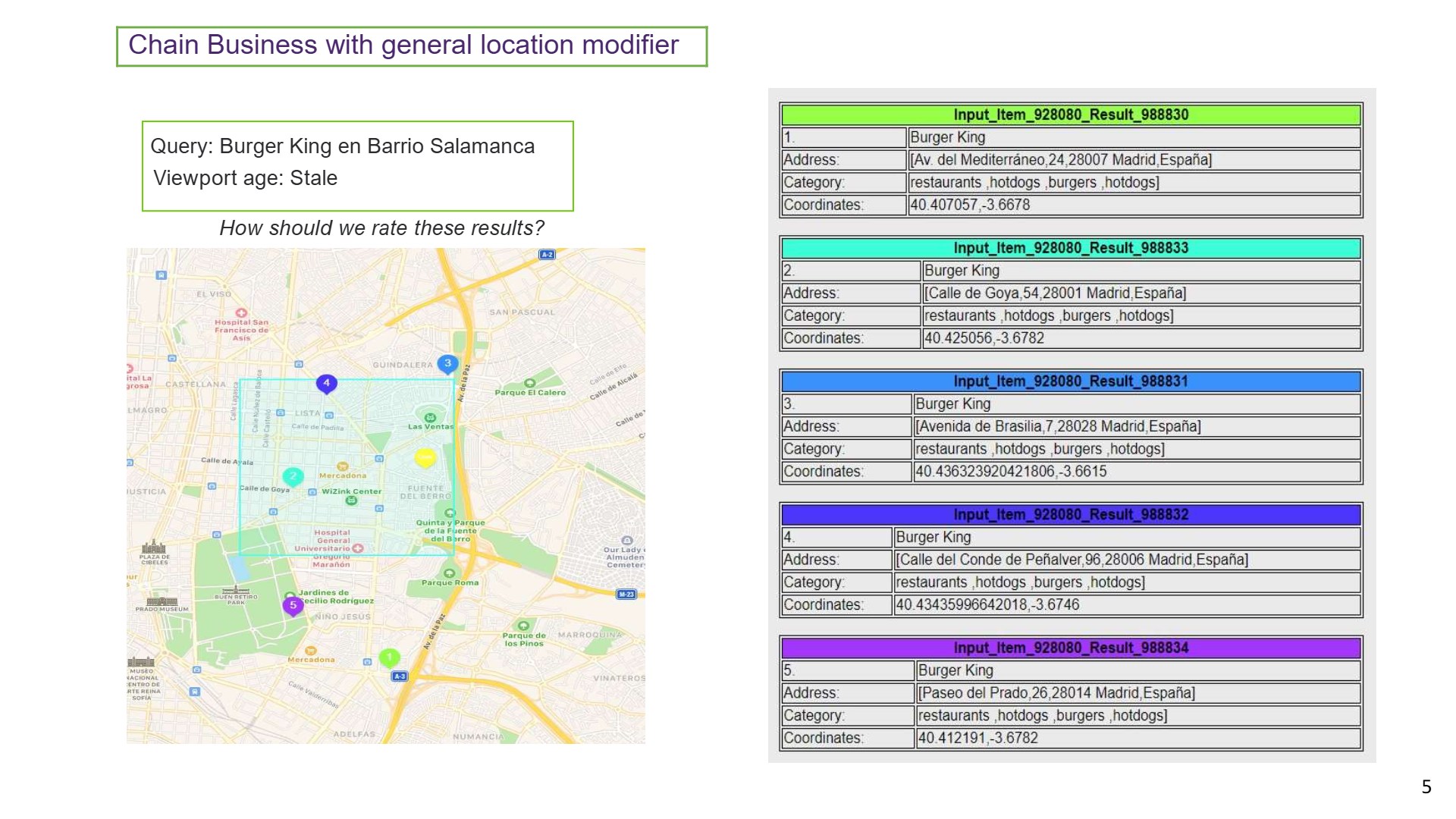The width and height of the screenshot is (1456, 819).
Task: Click the Las Ventas map marker
Action: click(430, 417)
